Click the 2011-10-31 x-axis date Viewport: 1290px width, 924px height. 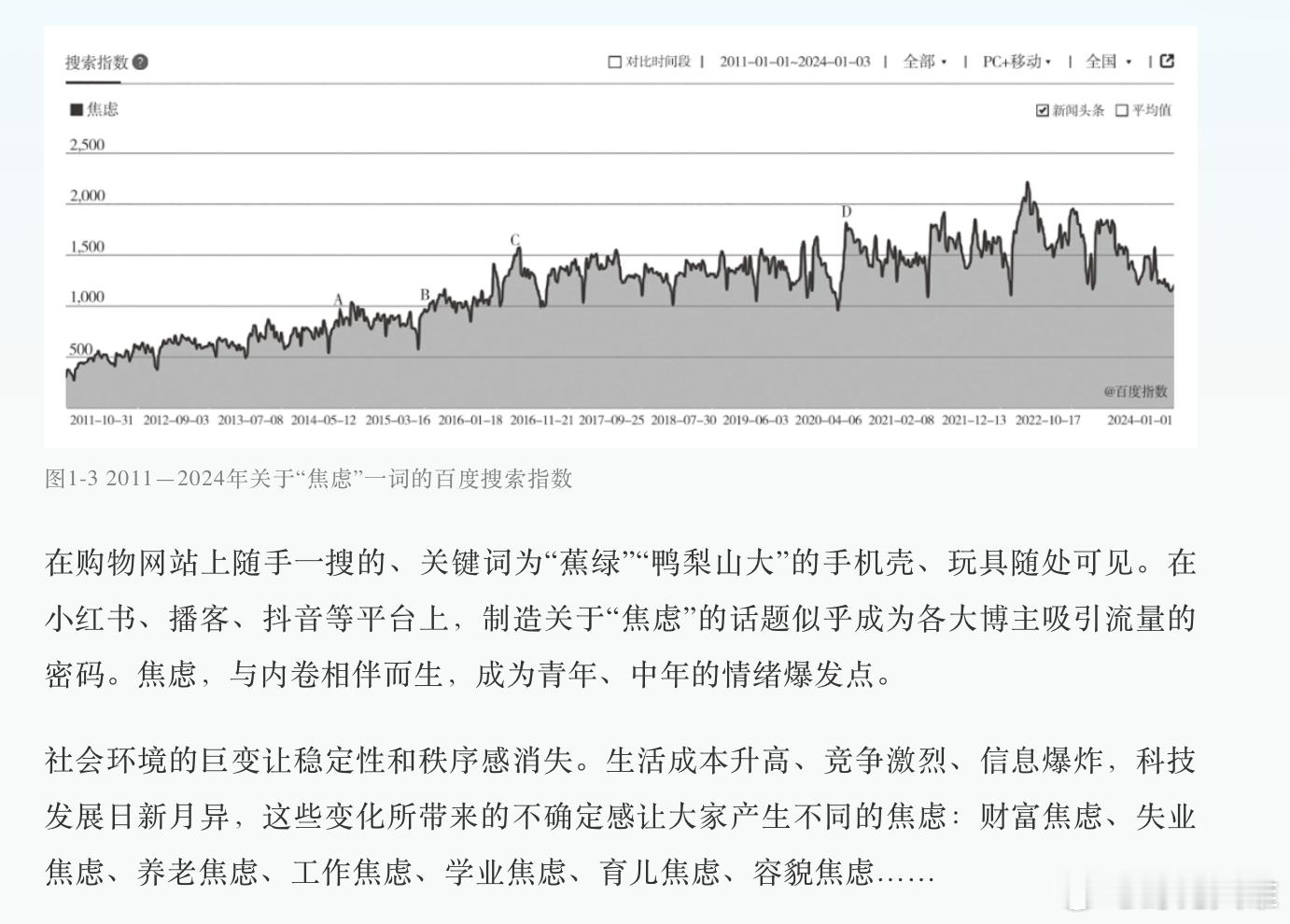102,420
